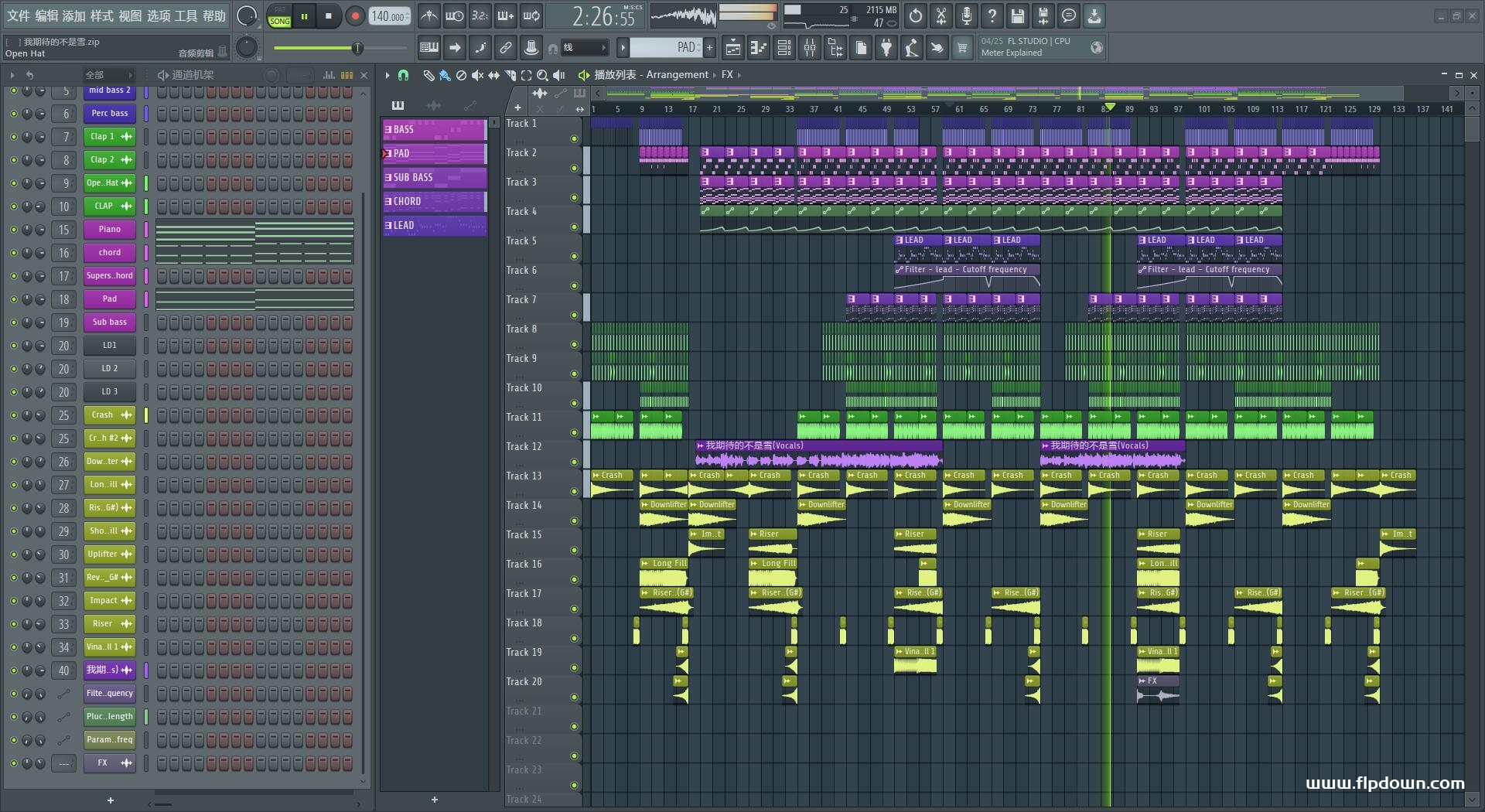This screenshot has height=812, width=1485.
Task: Toggle the playlist magnet snap icon
Action: tap(403, 75)
